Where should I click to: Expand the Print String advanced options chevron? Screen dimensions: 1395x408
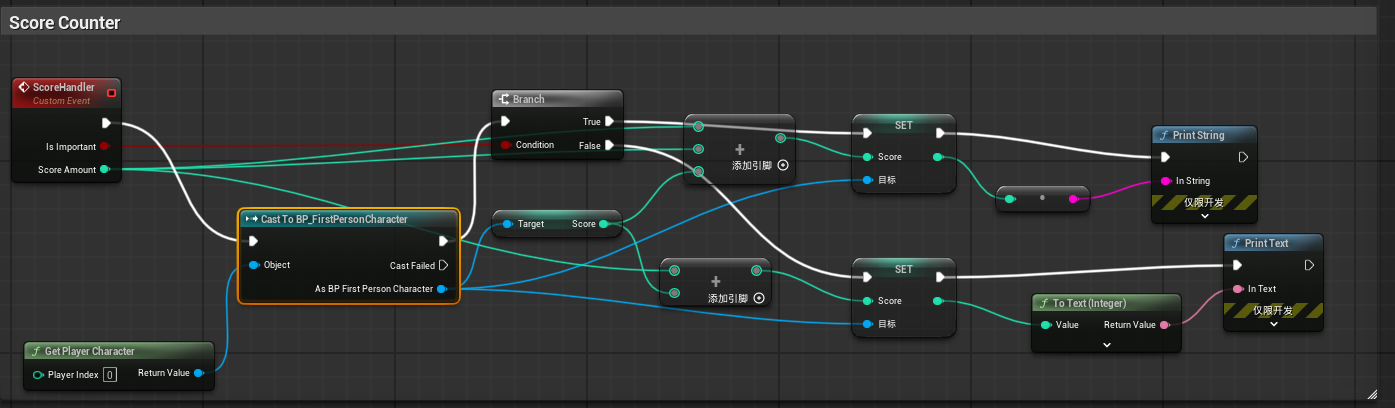(1204, 215)
